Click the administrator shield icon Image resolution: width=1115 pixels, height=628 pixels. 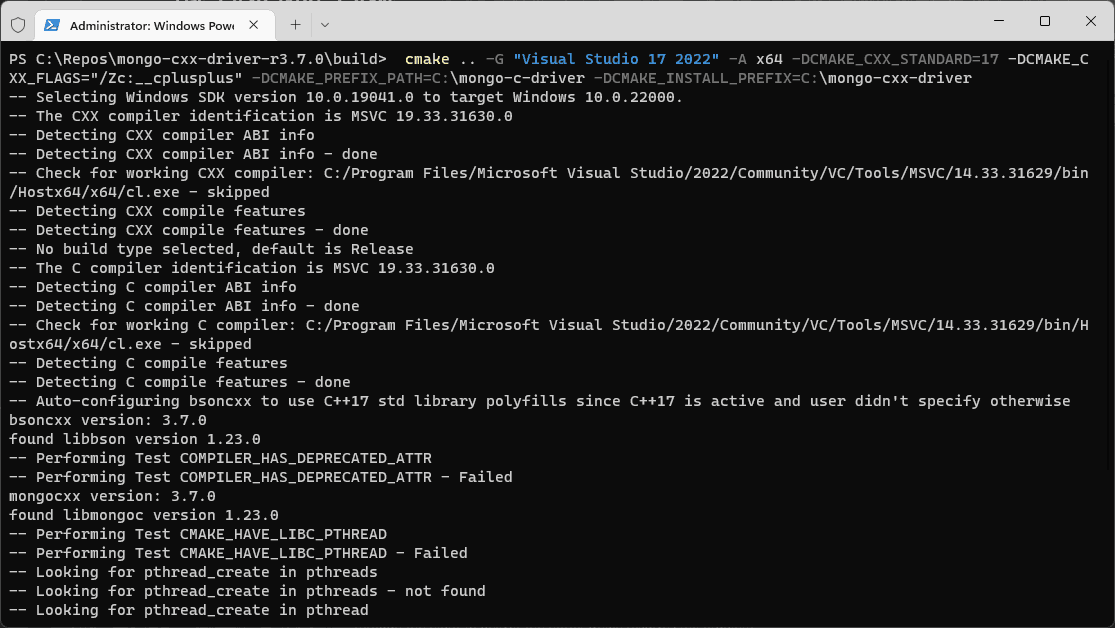tap(17, 23)
